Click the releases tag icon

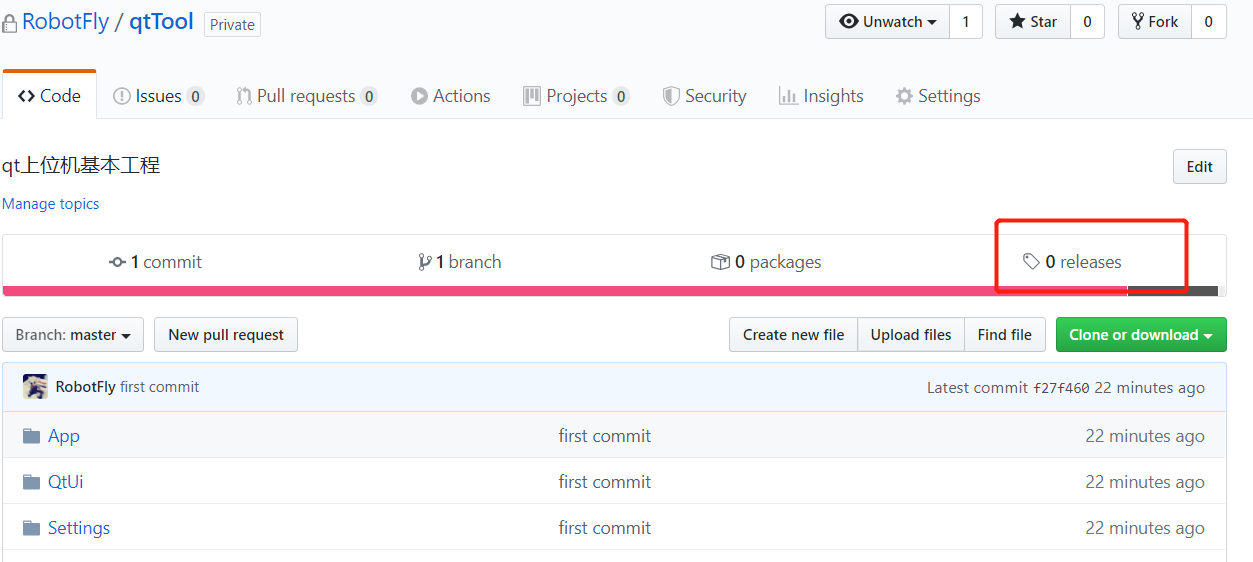click(1031, 262)
